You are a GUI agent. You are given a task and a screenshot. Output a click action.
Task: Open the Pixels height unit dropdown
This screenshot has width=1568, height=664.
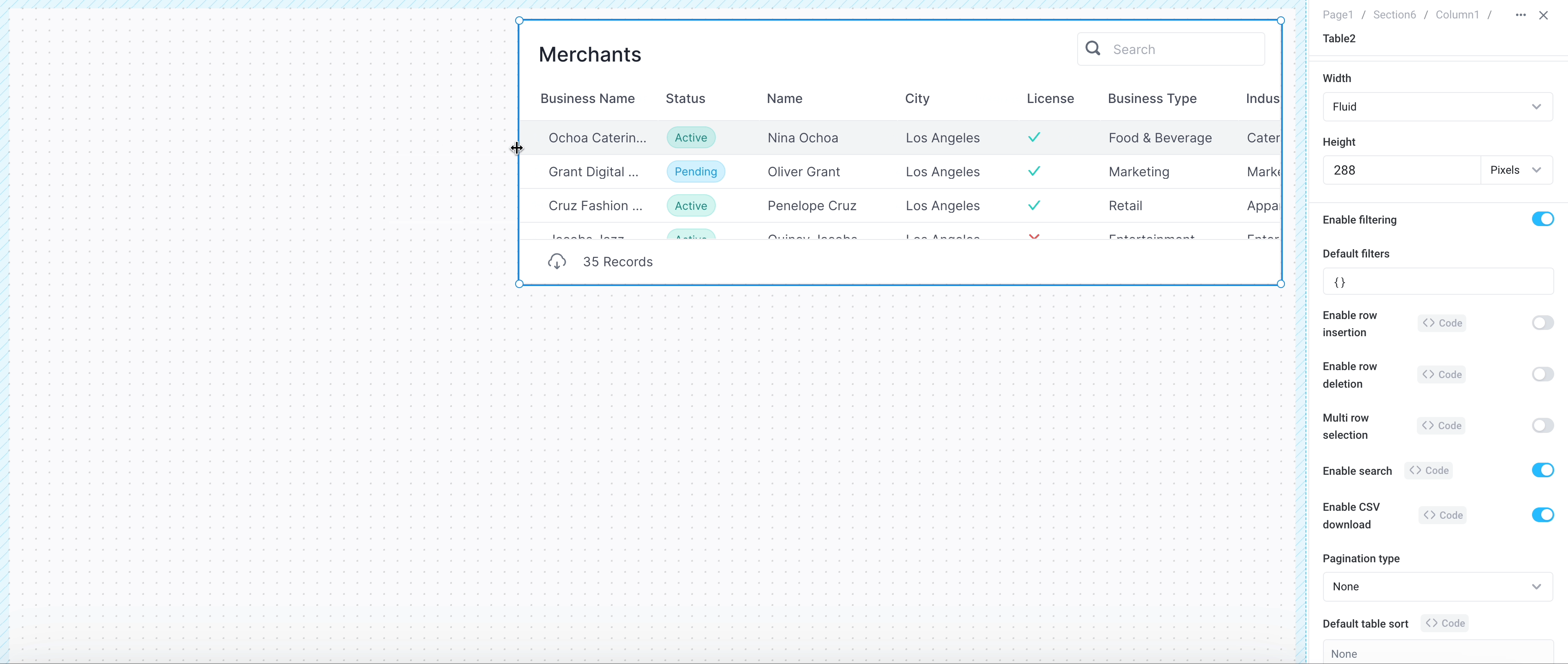1515,170
